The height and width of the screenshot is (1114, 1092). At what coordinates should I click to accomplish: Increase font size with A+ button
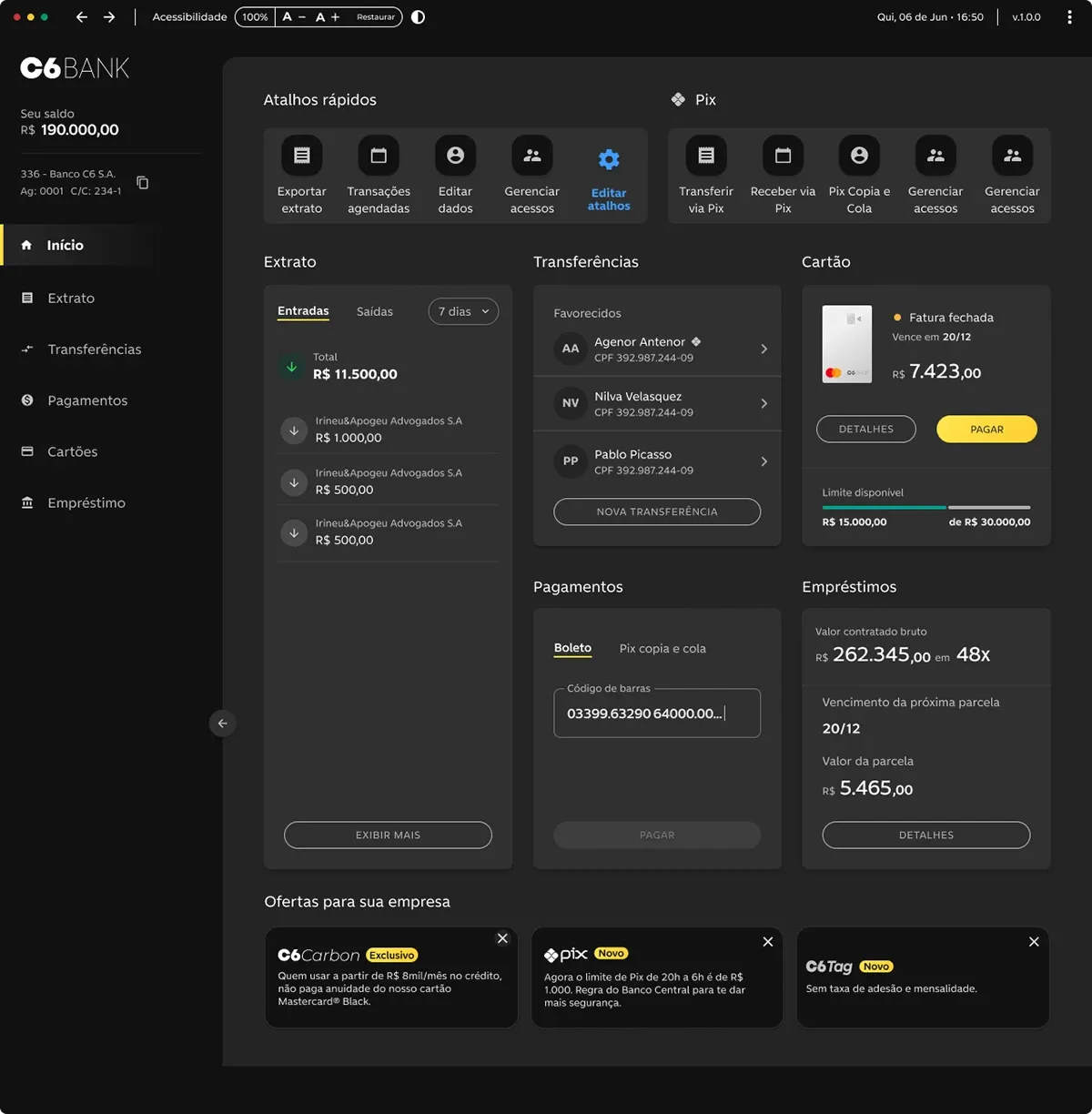click(328, 17)
